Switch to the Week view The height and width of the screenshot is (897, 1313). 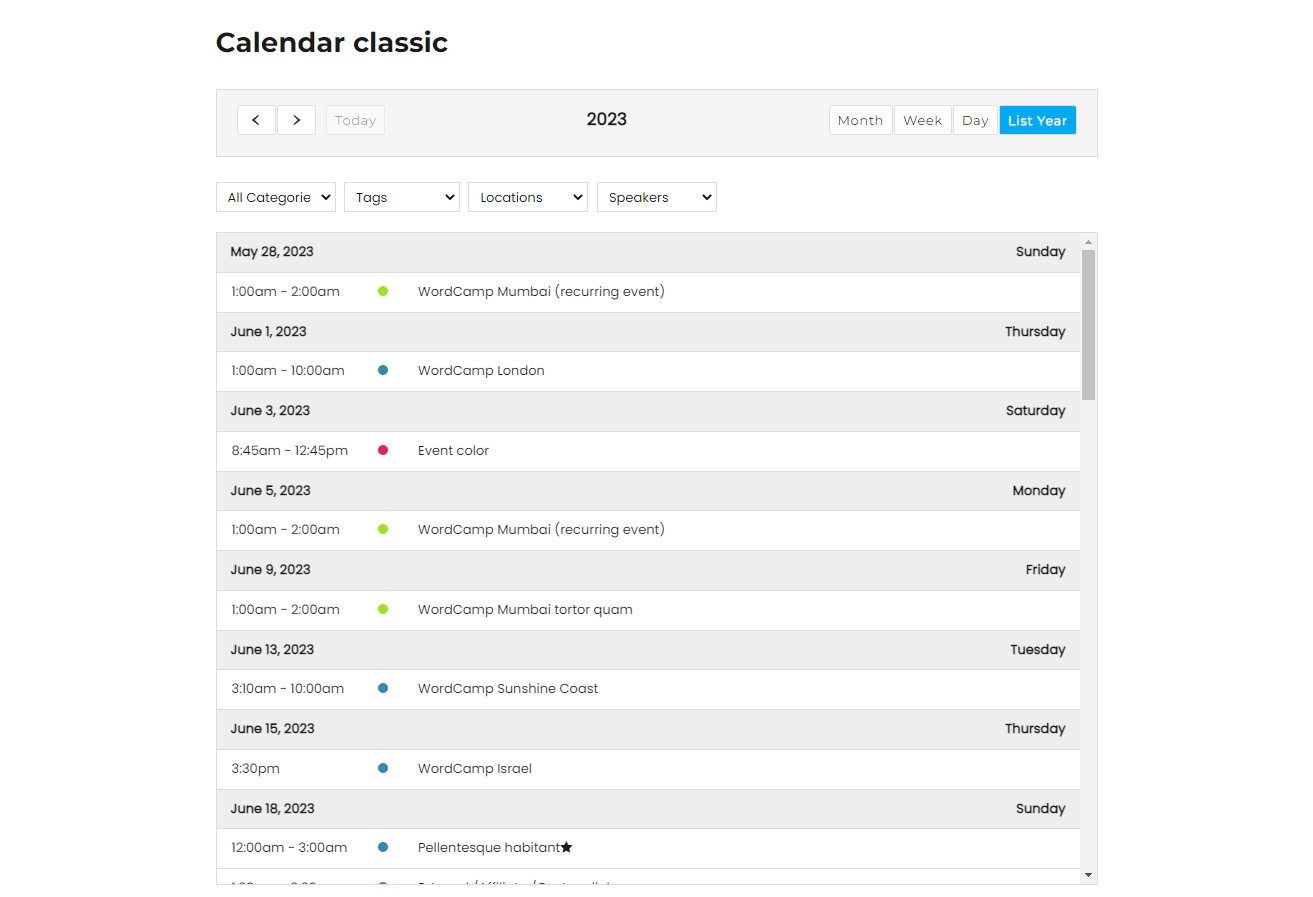click(922, 120)
